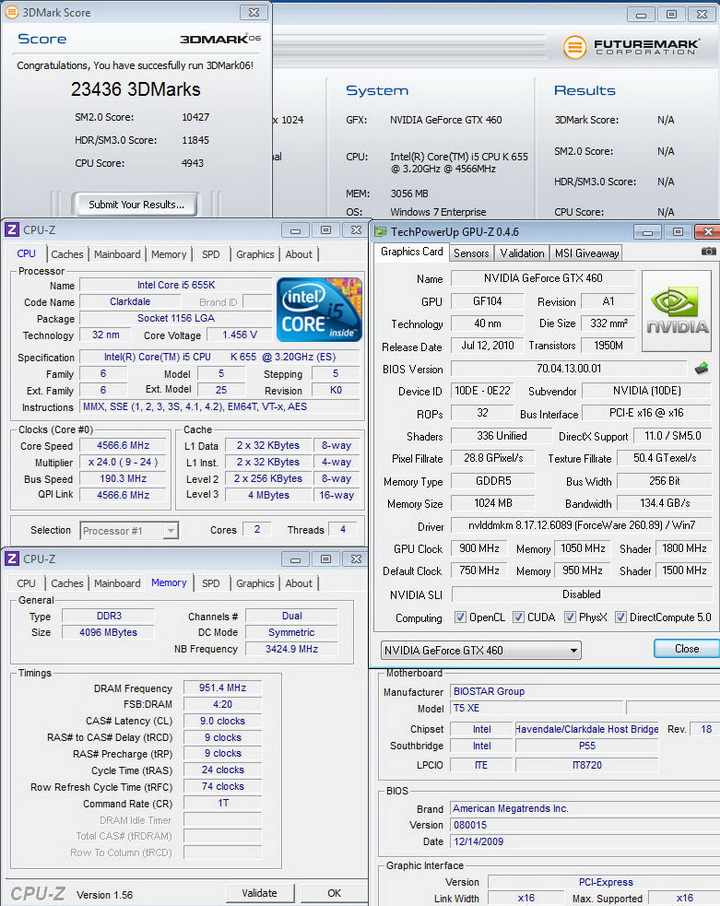720x906 pixels.
Task: Open CPU tab in lower CPU-Z window
Action: 26,584
